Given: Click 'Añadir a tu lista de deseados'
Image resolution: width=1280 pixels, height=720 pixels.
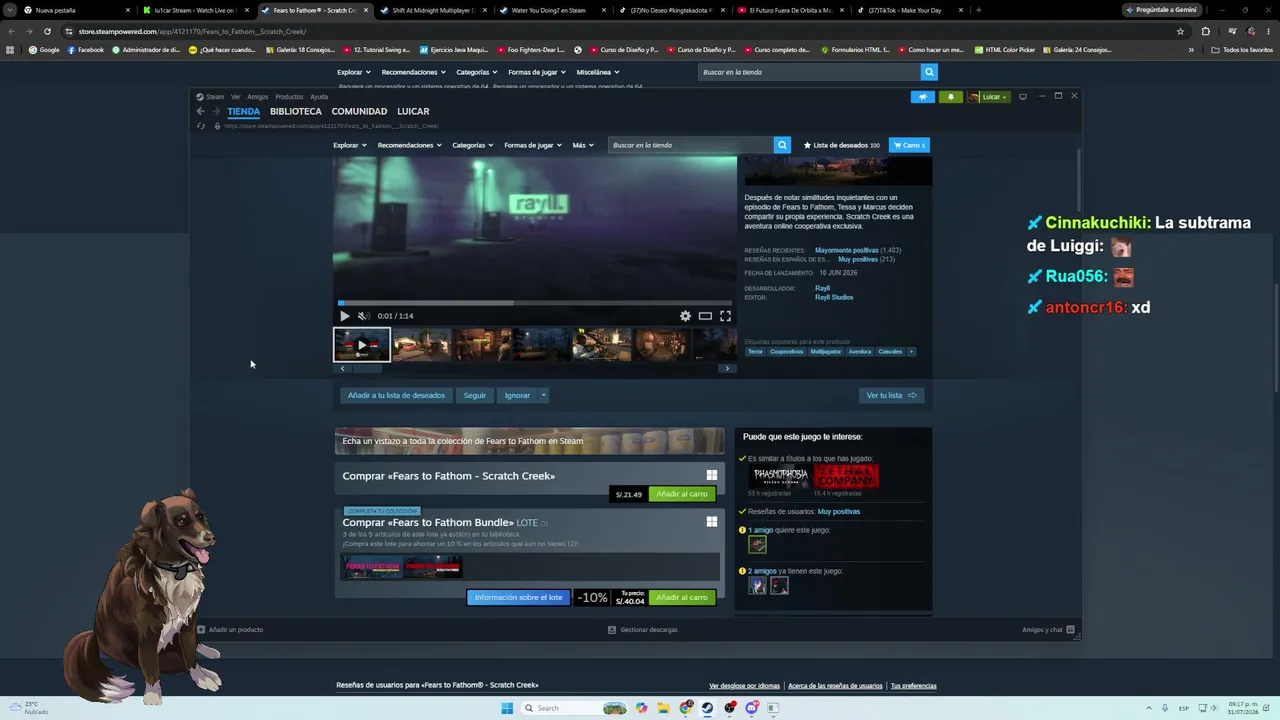Looking at the screenshot, I should [396, 395].
